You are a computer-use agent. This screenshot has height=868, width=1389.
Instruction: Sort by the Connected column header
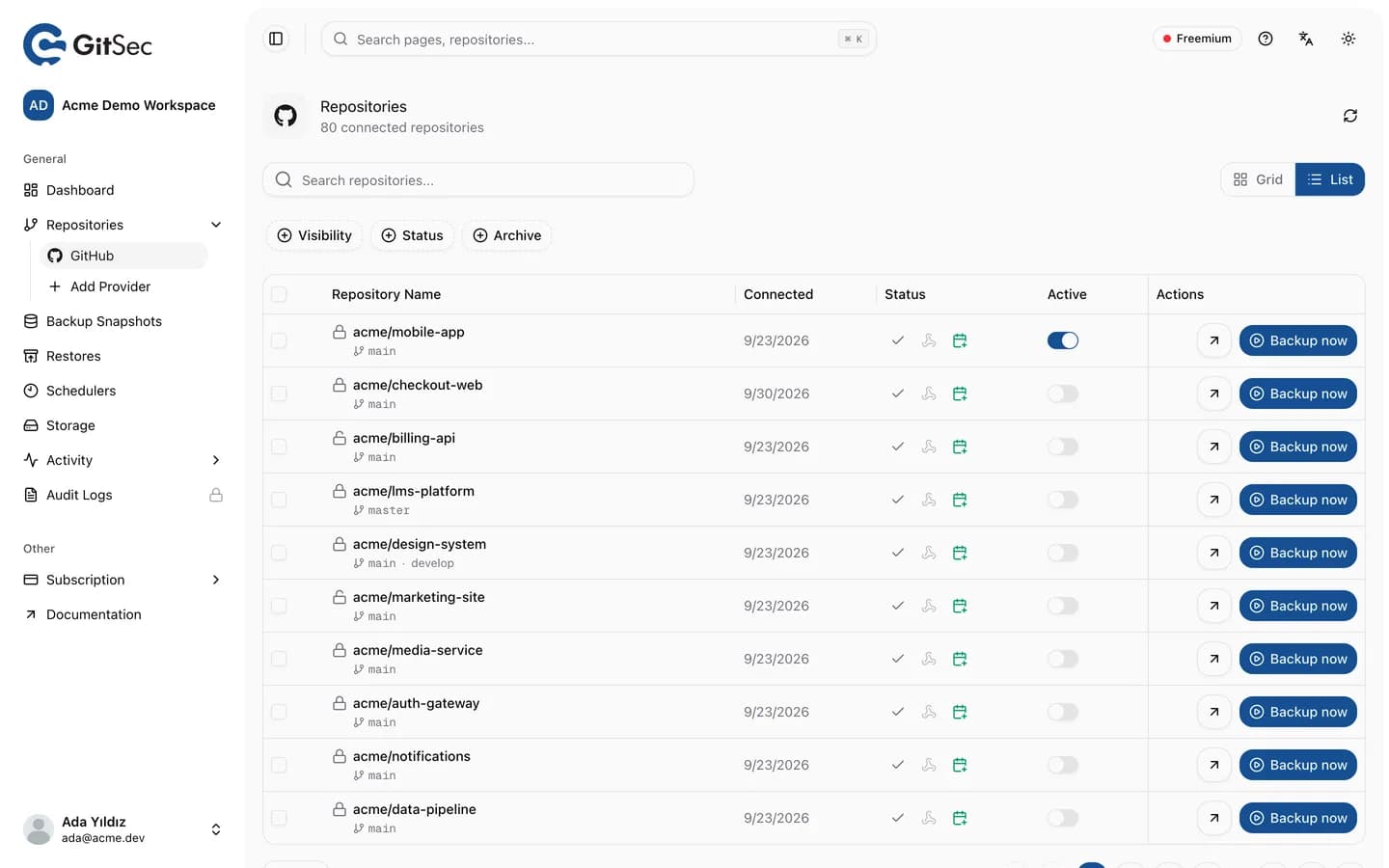coord(778,294)
